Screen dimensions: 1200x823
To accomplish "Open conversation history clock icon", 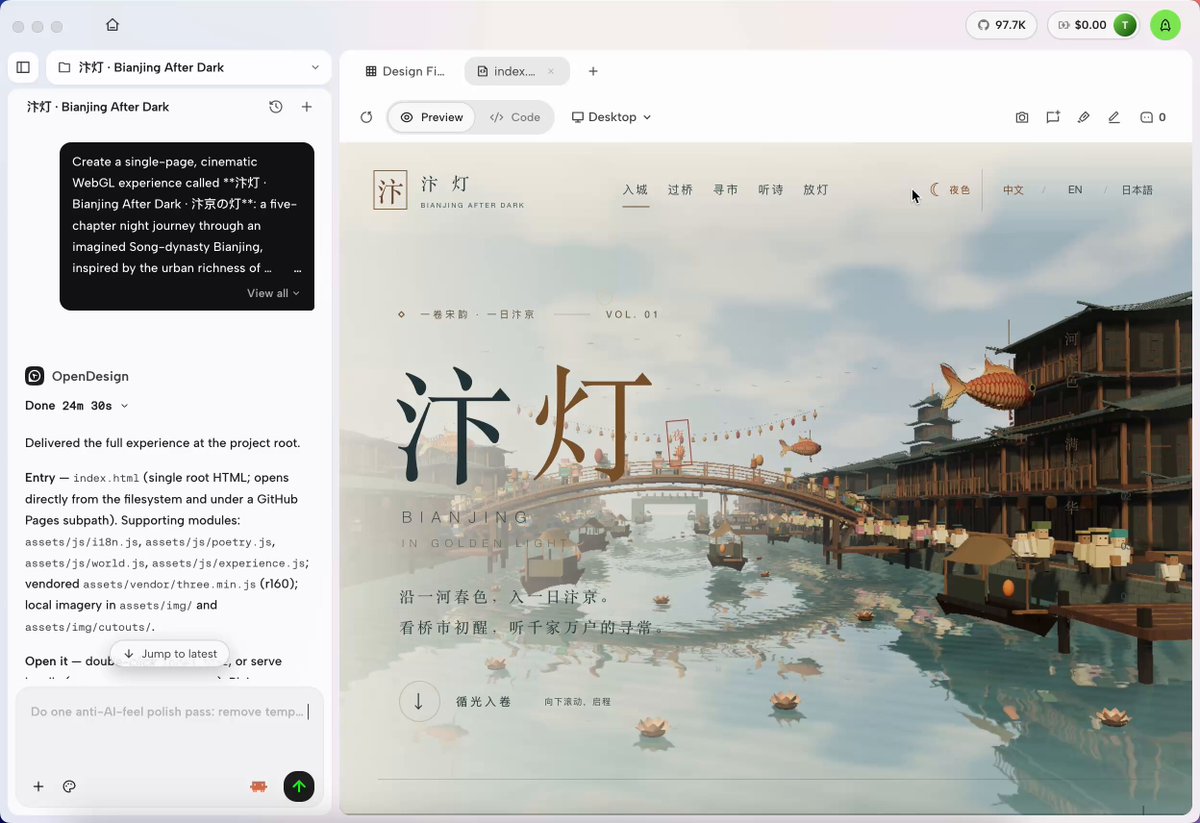I will (x=276, y=107).
